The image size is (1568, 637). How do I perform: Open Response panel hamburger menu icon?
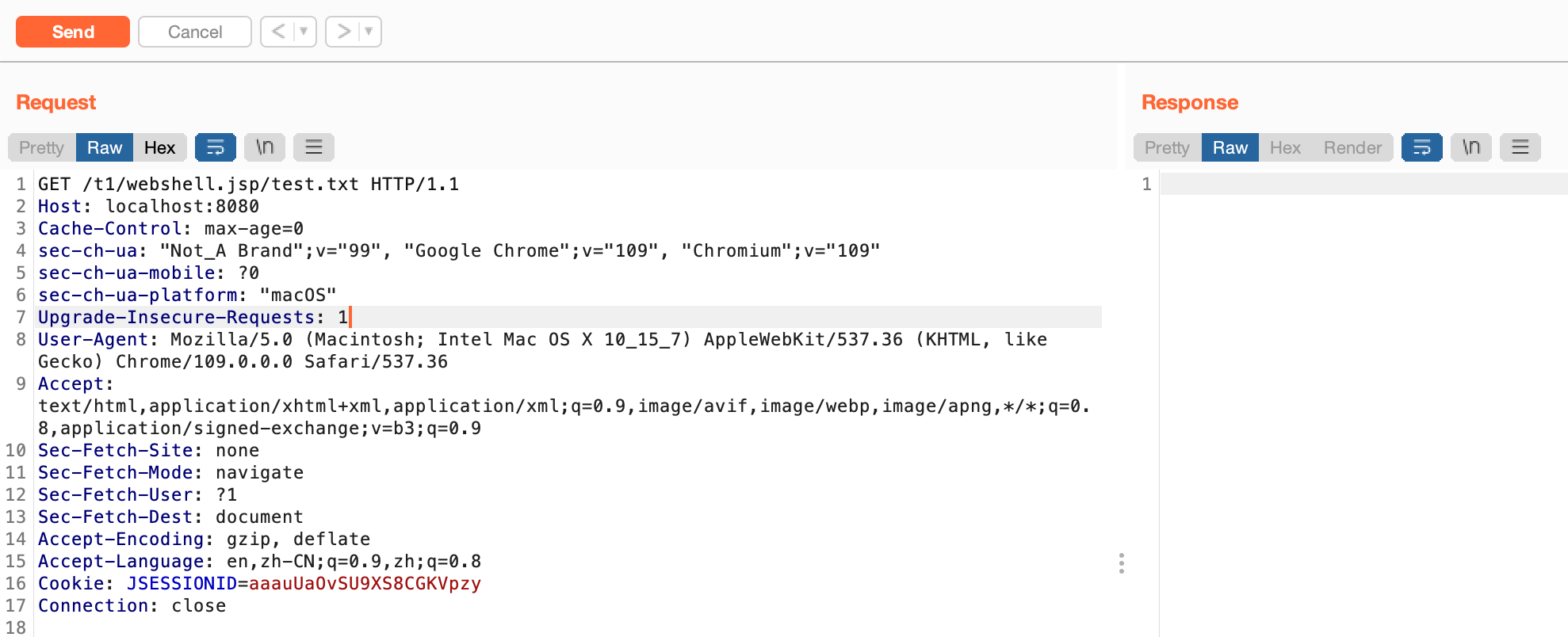pyautogui.click(x=1520, y=147)
